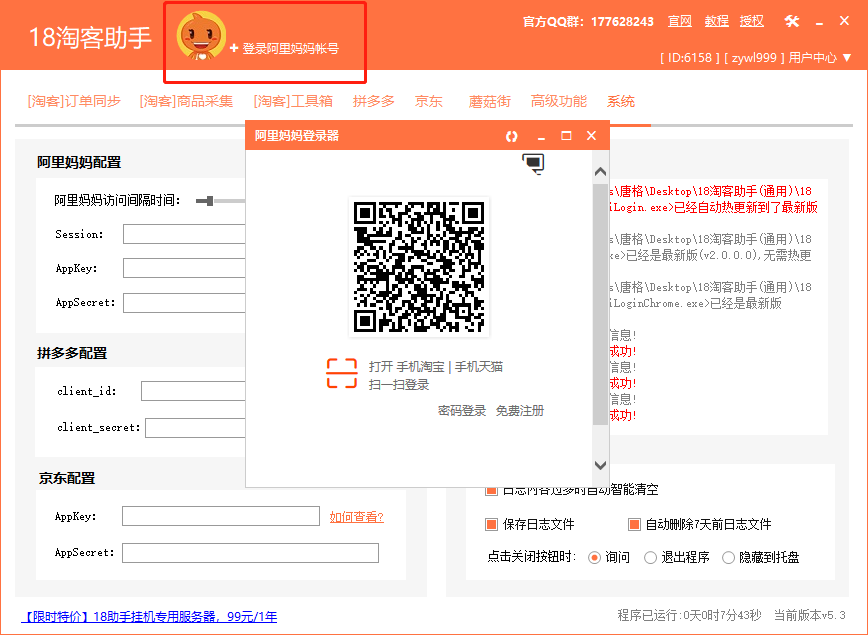The width and height of the screenshot is (868, 635).
Task: Open the tools wrench icon in title bar
Action: [x=792, y=22]
